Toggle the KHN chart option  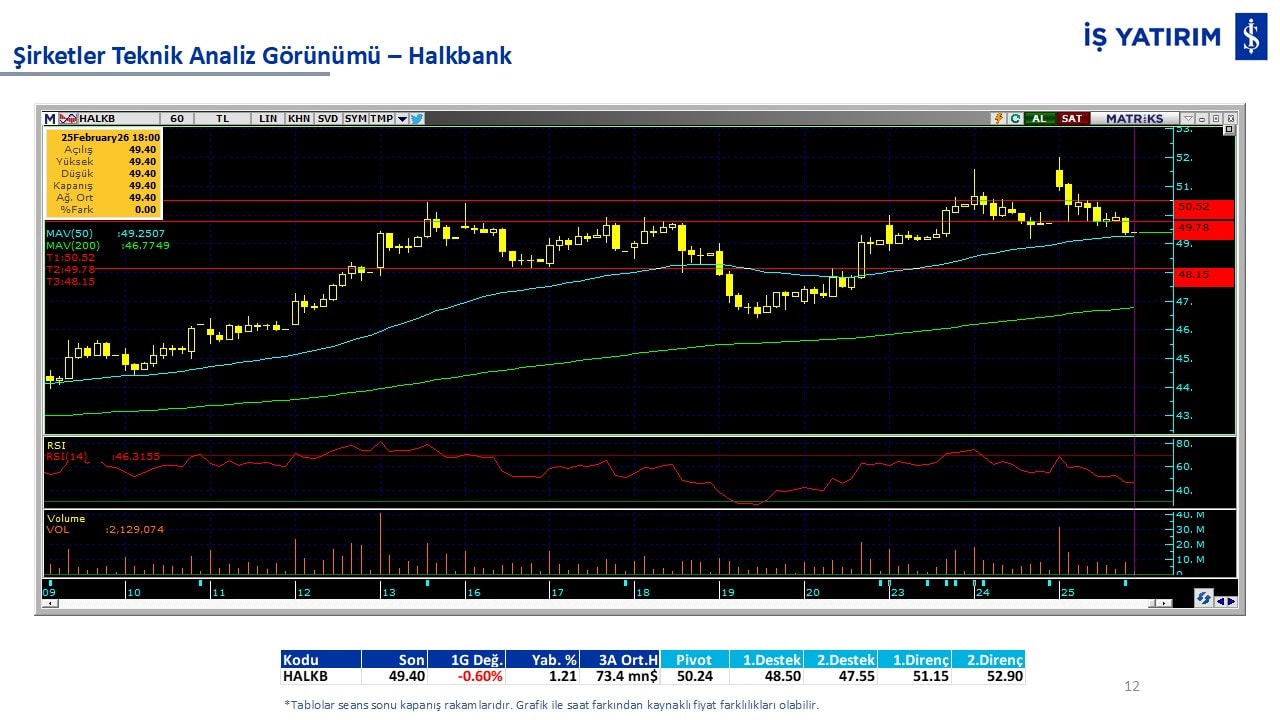click(298, 118)
